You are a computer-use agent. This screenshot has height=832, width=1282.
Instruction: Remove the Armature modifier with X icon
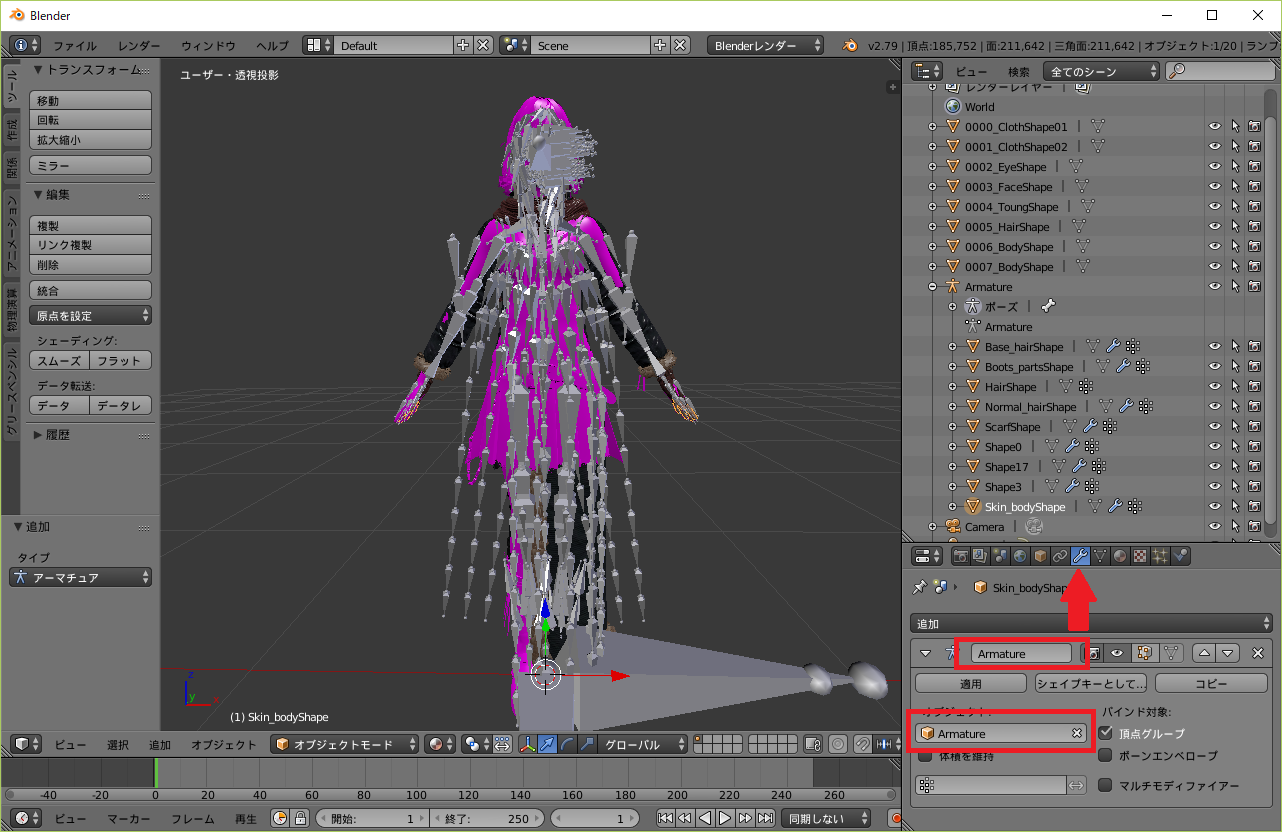point(1258,653)
